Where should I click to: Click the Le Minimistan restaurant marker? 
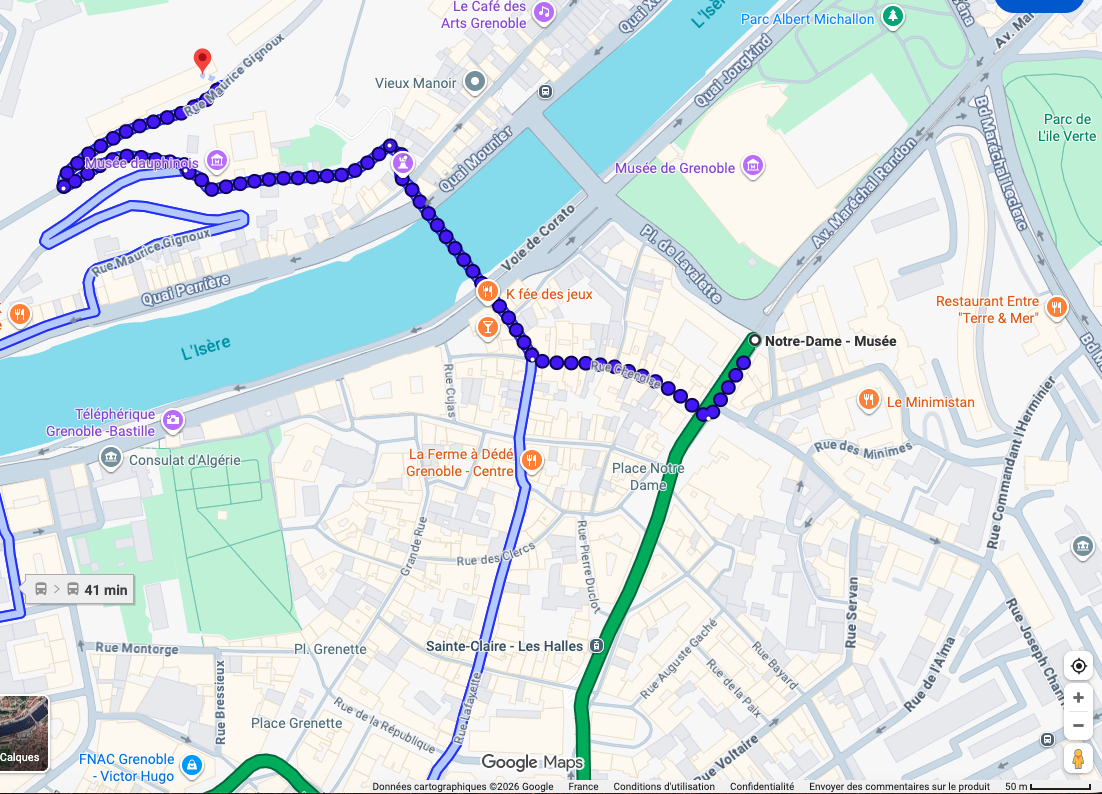click(x=869, y=401)
